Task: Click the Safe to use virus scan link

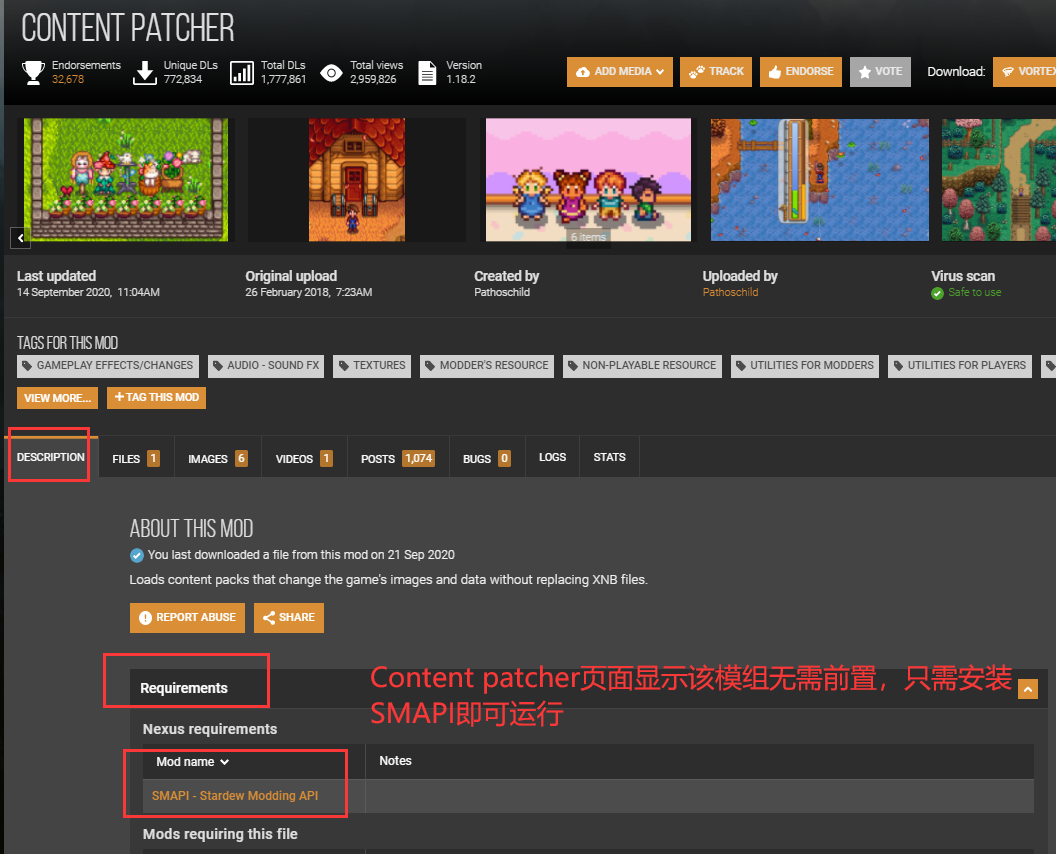Action: tap(975, 292)
